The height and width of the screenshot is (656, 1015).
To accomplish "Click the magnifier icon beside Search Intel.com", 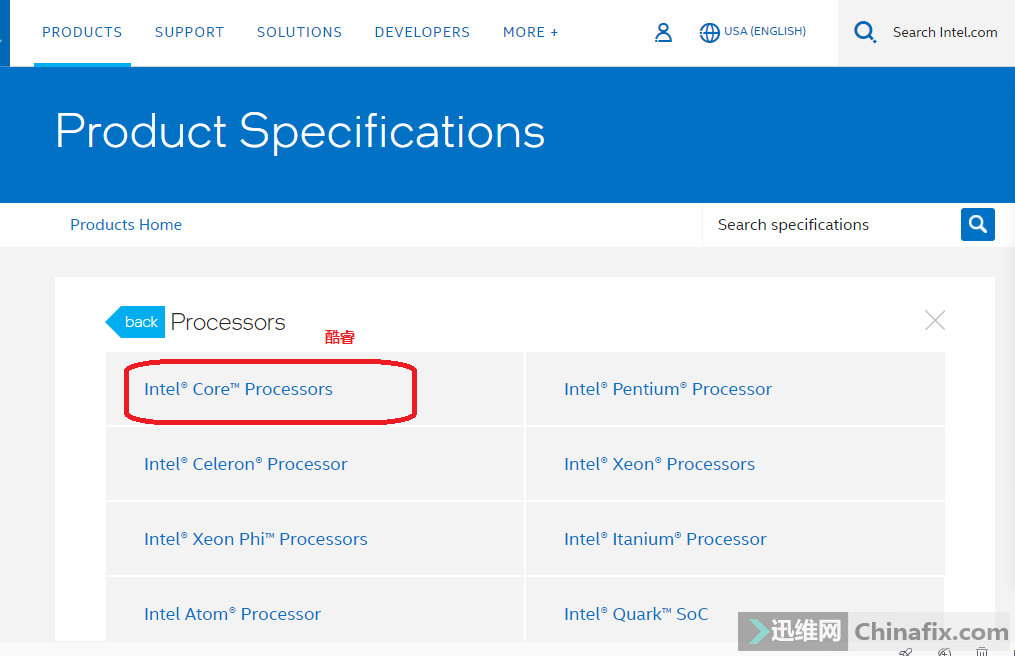I will point(865,32).
